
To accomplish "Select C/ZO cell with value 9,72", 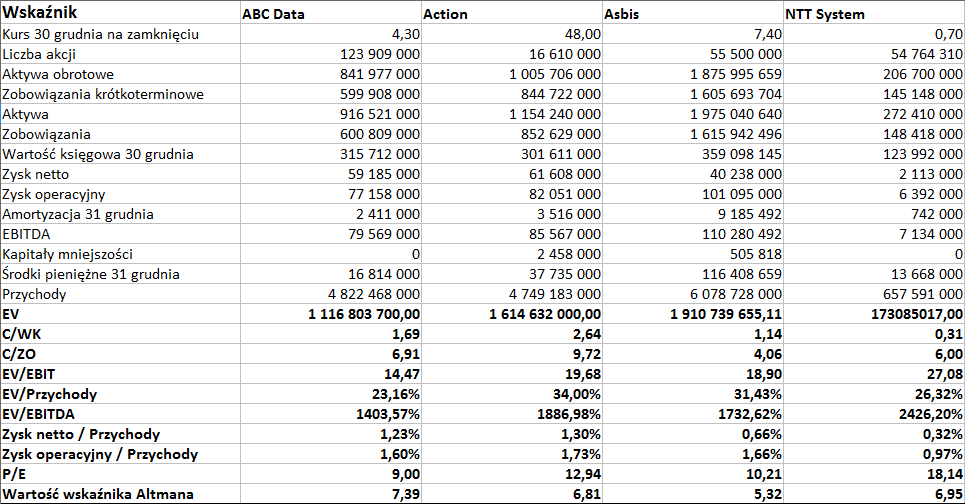I will coord(512,354).
